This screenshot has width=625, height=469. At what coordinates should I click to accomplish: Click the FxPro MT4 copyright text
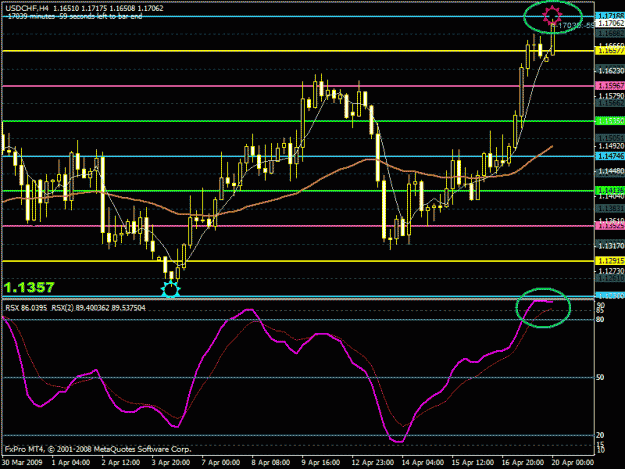point(98,449)
